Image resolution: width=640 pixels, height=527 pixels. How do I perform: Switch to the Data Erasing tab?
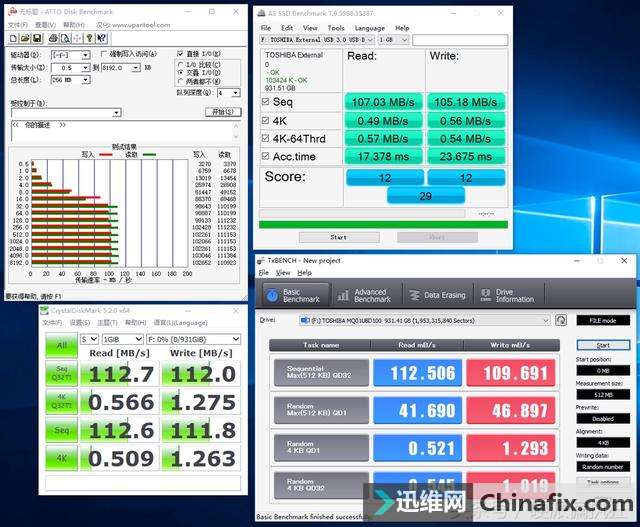(x=438, y=296)
